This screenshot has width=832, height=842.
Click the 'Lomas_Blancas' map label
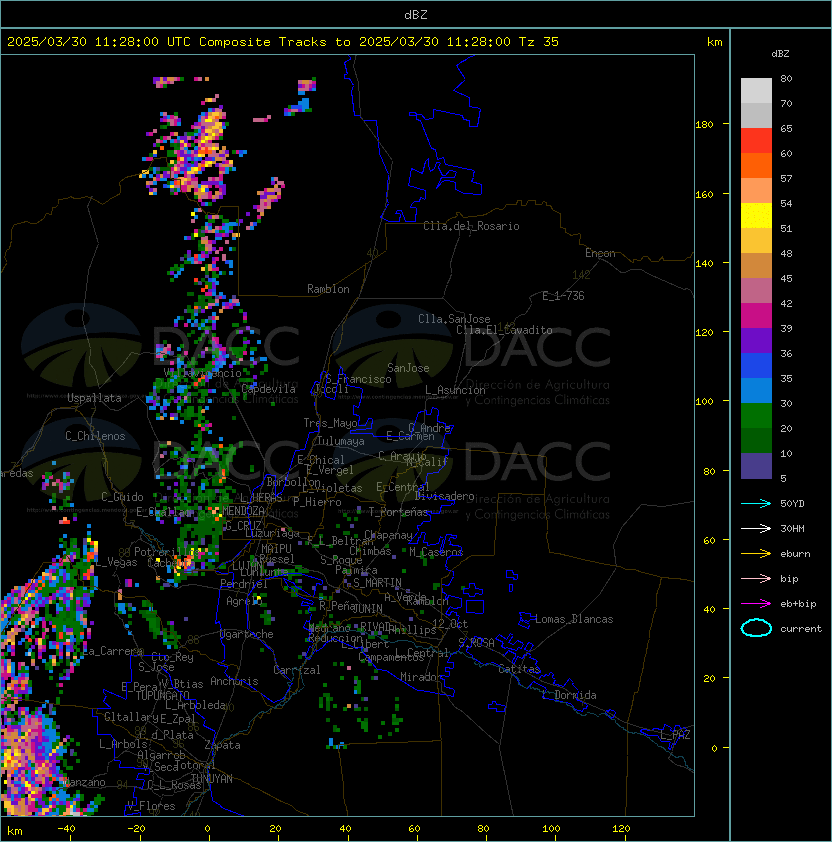[x=574, y=619]
